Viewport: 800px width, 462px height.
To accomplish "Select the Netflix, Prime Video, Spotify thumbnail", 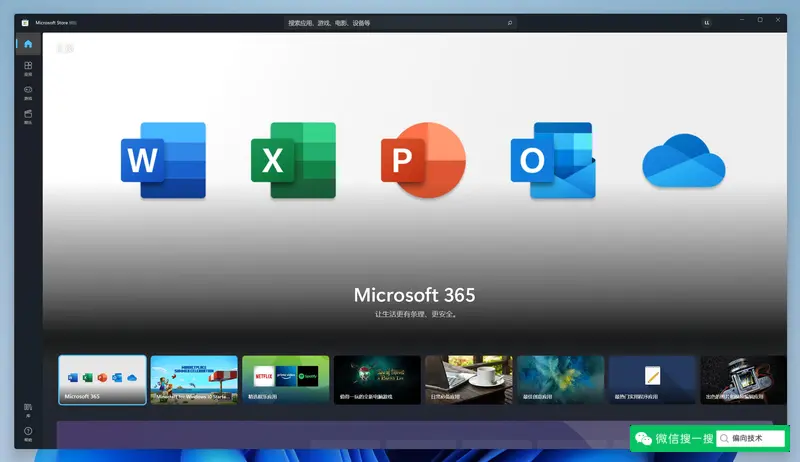I will [286, 380].
